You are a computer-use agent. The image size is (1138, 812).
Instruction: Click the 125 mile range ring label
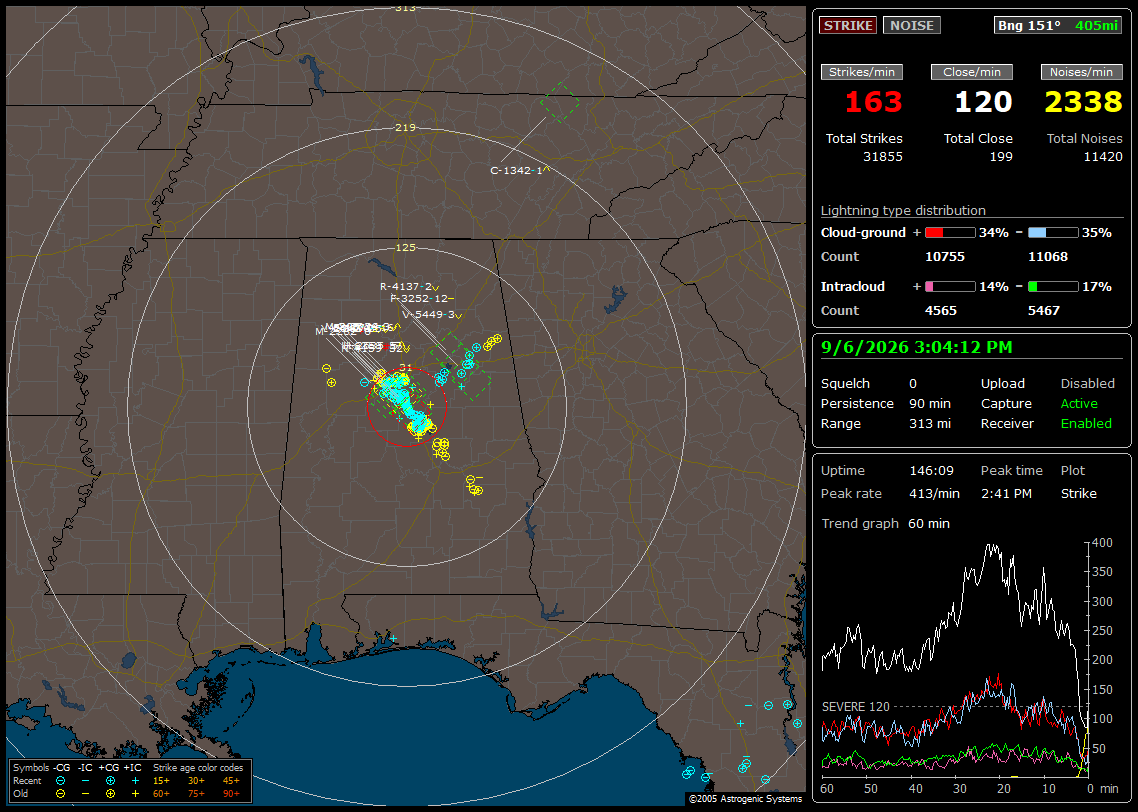405,248
